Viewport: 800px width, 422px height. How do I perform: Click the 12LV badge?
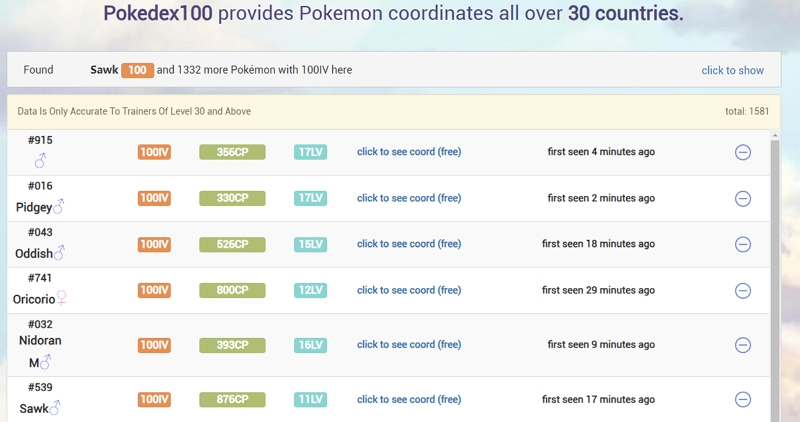tap(310, 290)
